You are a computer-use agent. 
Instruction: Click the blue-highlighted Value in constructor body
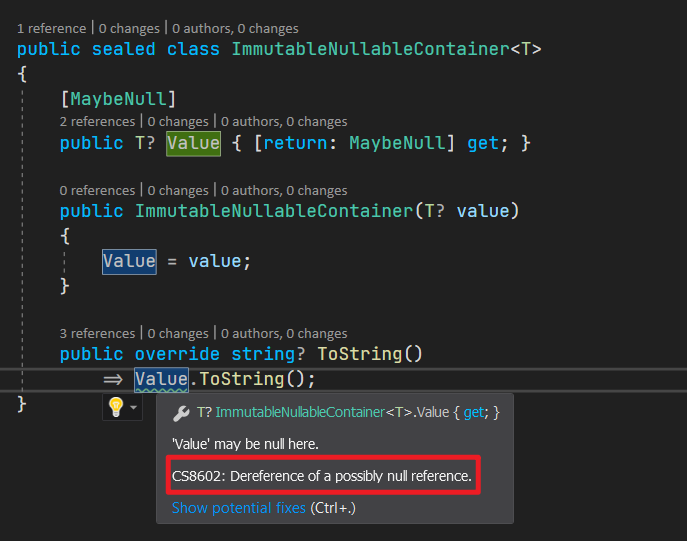129,262
